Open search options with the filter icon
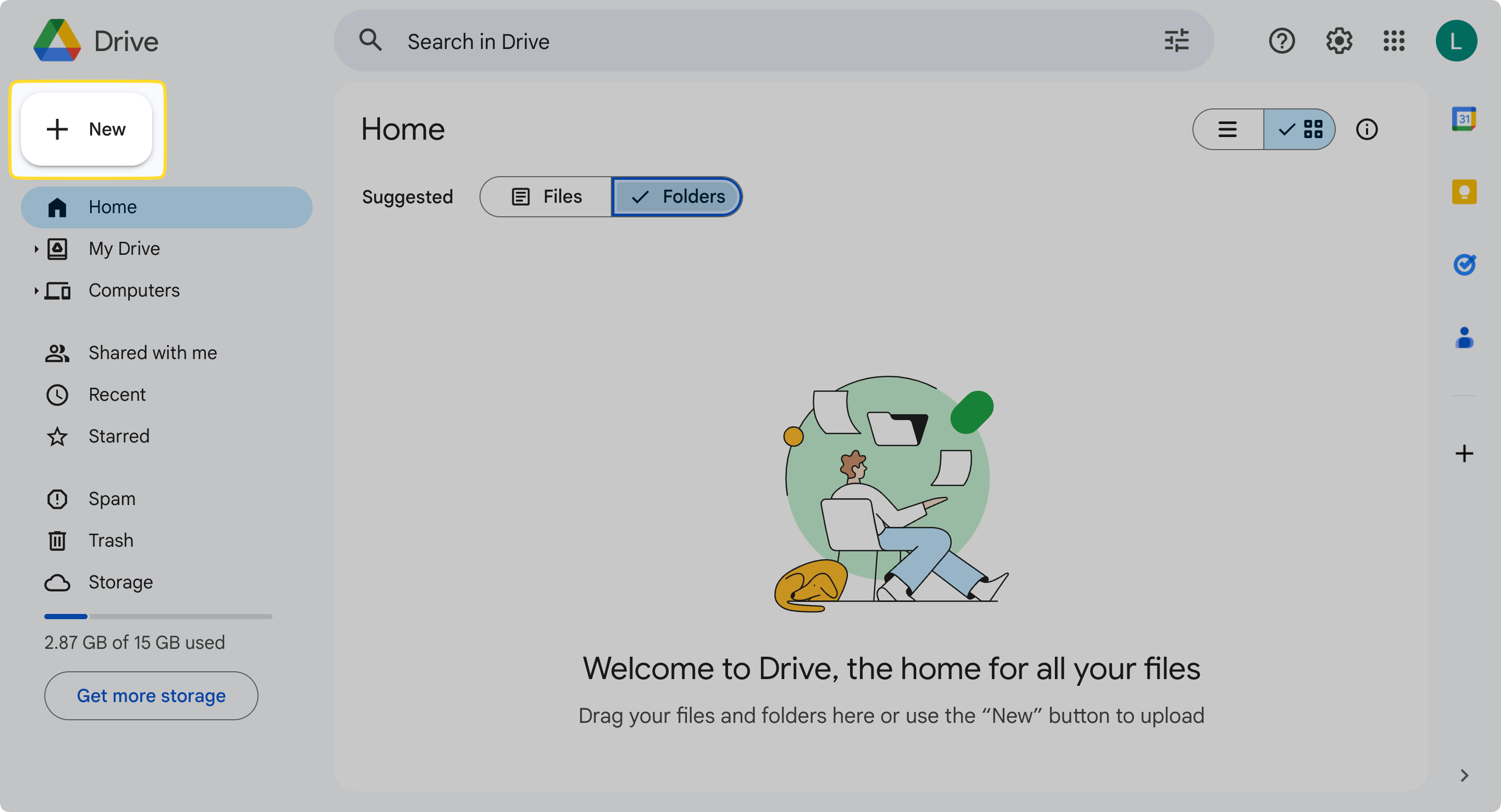Screen dimensions: 1501x812 pyautogui.click(x=1177, y=41)
